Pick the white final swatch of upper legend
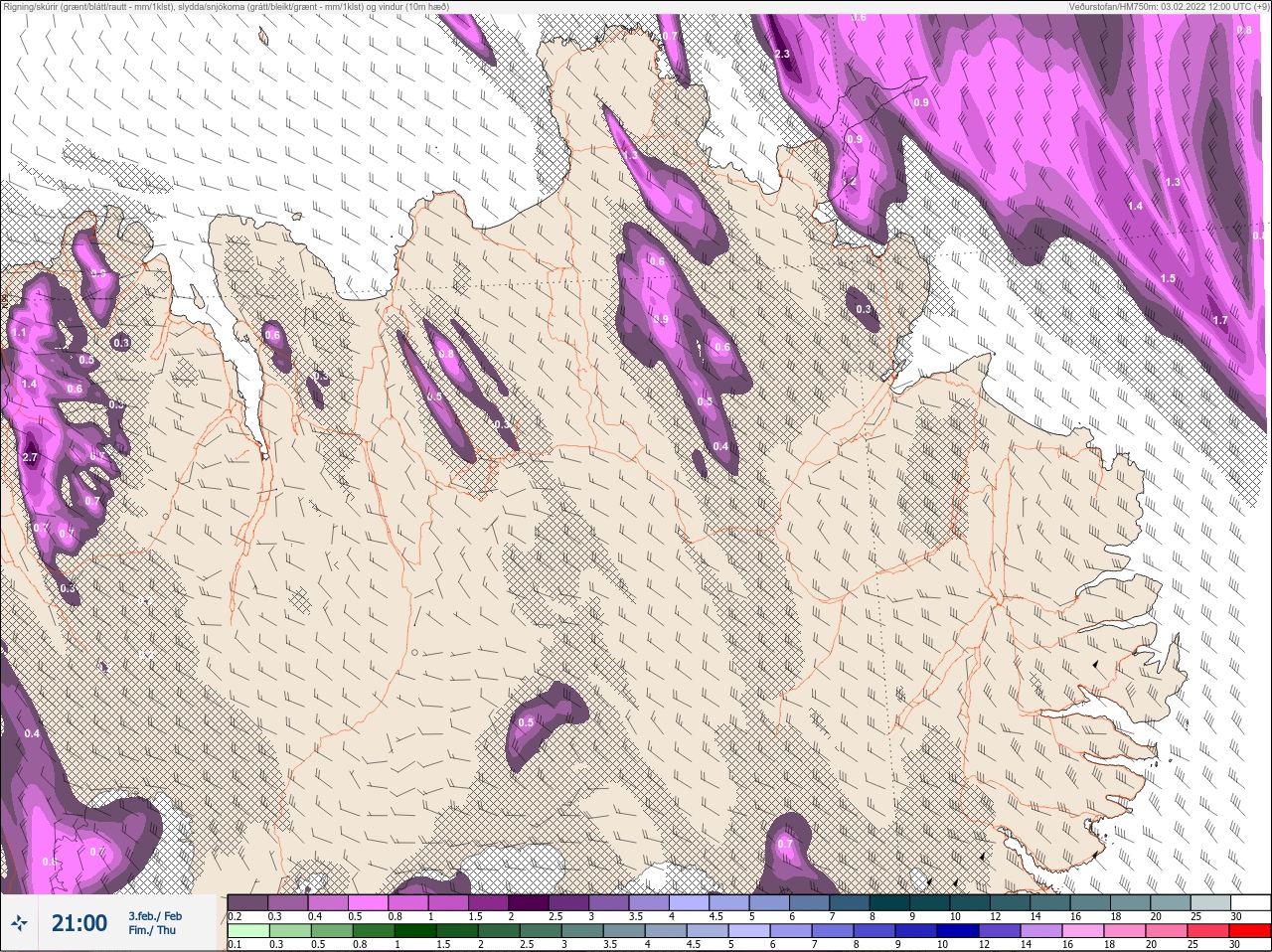The height and width of the screenshot is (952, 1272). pyautogui.click(x=1250, y=902)
